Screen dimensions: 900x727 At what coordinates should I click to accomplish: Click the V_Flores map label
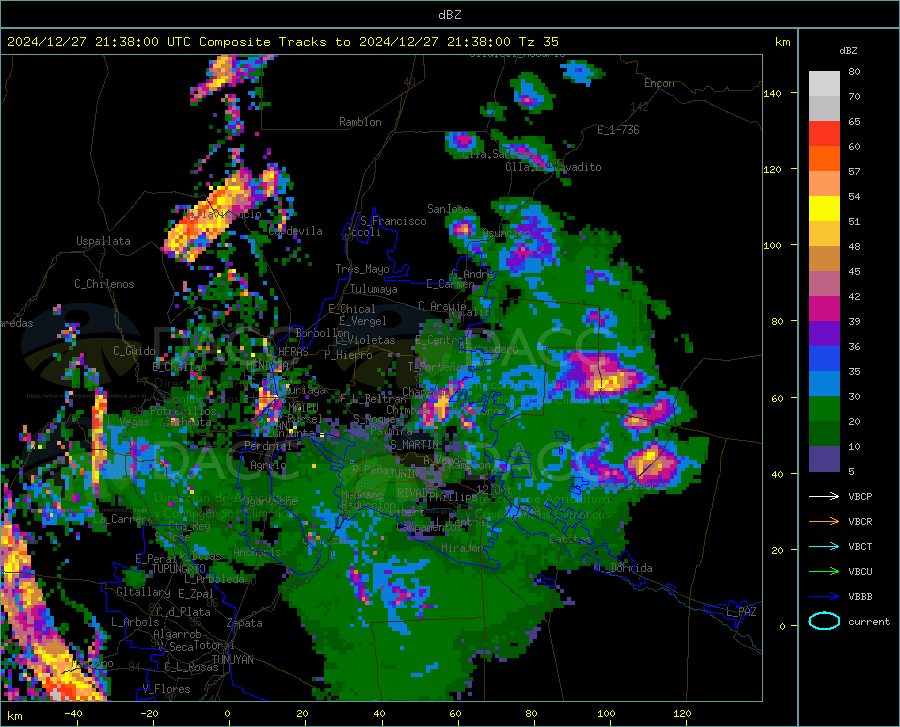[x=166, y=689]
